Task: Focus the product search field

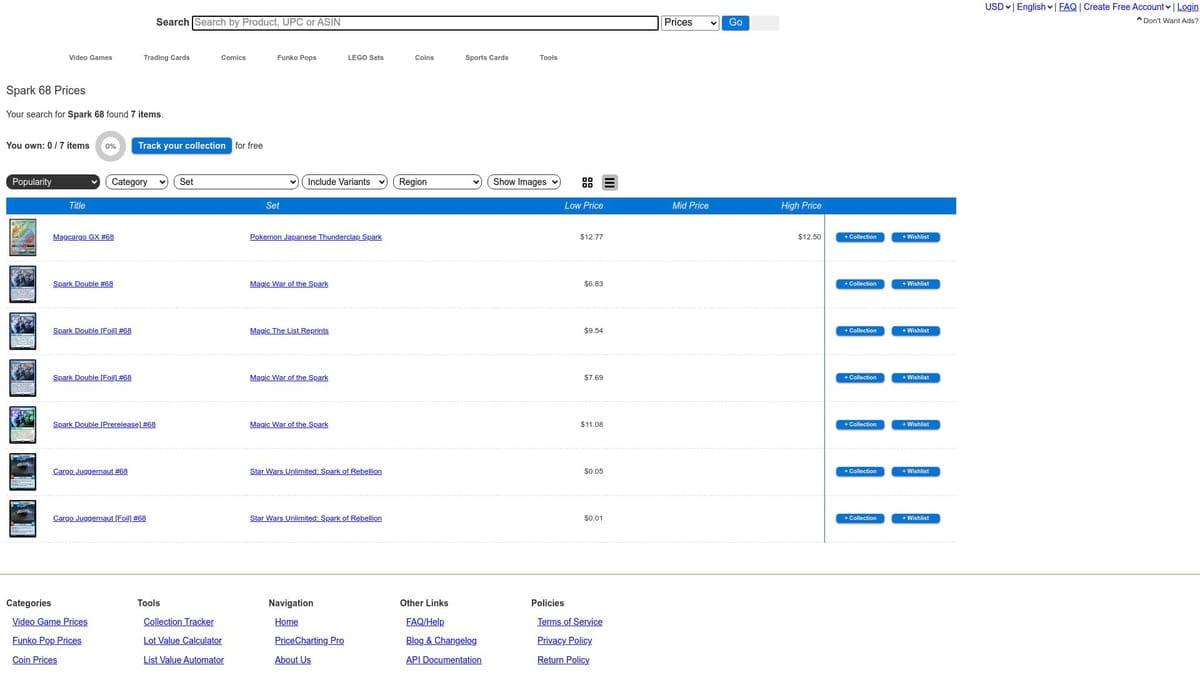Action: tap(425, 22)
